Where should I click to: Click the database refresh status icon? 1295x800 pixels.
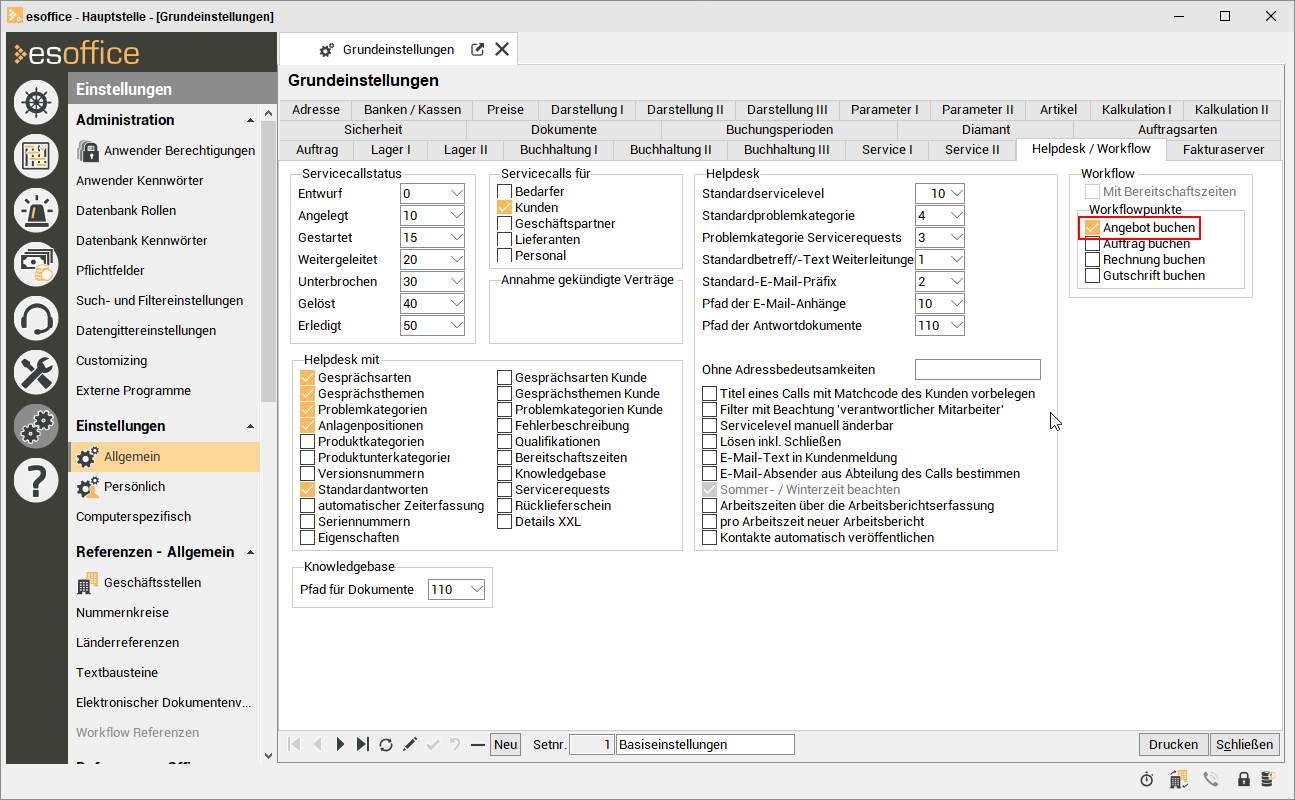pos(1267,779)
